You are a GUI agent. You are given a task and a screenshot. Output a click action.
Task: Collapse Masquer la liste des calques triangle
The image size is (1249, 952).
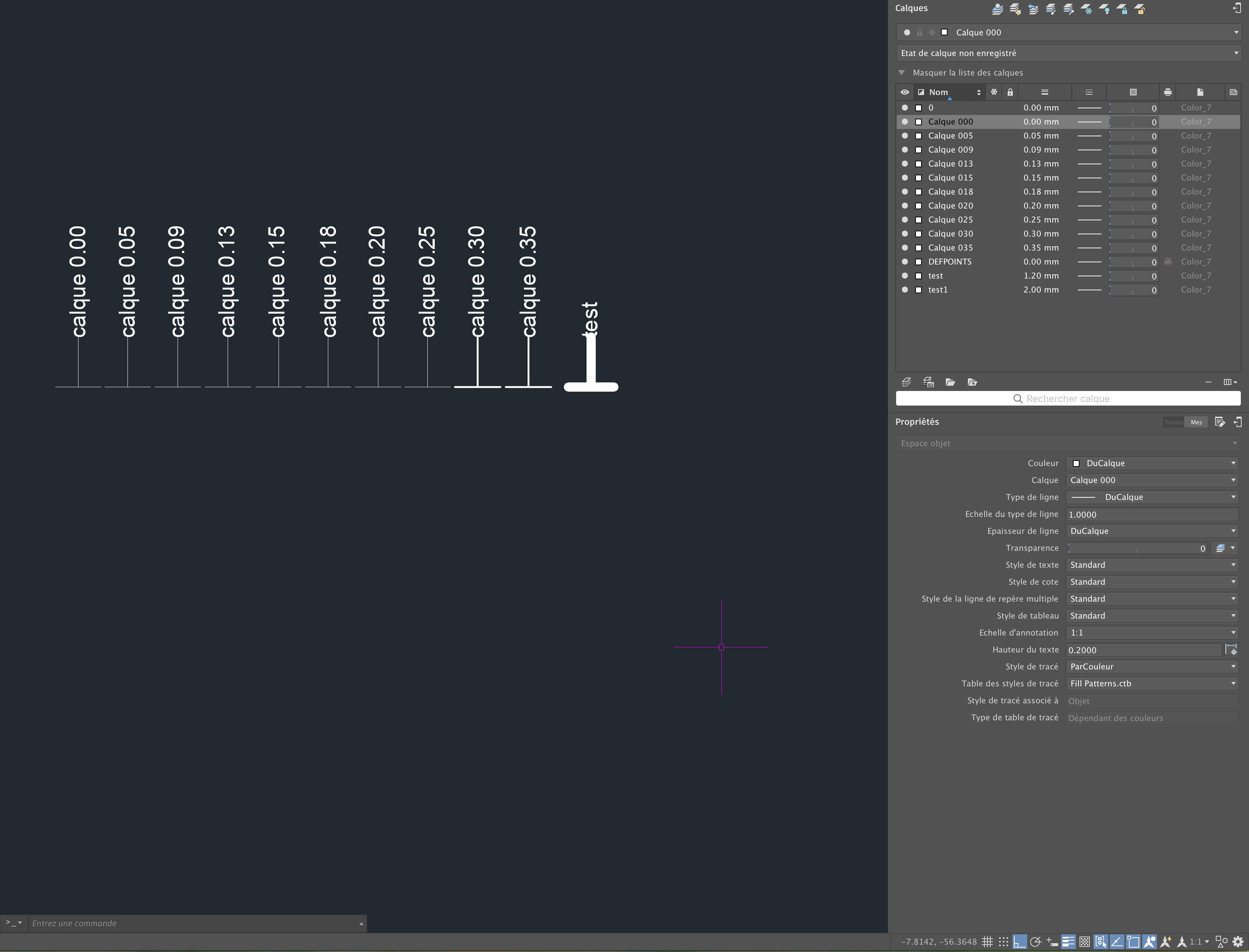click(x=902, y=73)
